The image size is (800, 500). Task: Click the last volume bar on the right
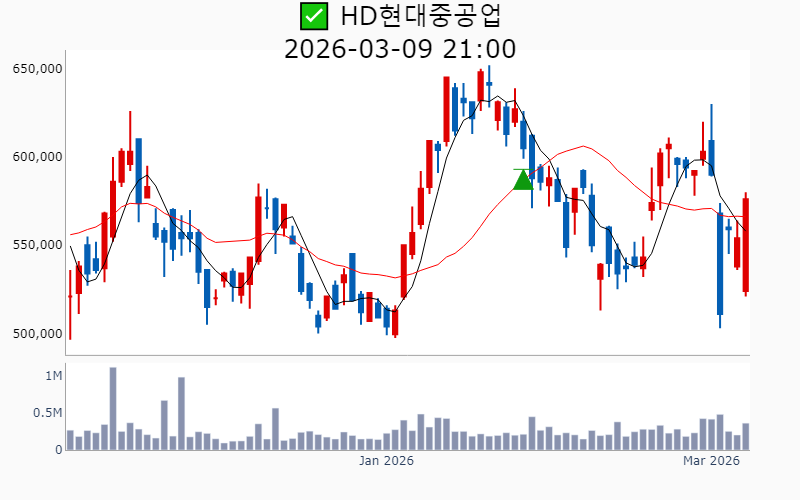(x=746, y=437)
